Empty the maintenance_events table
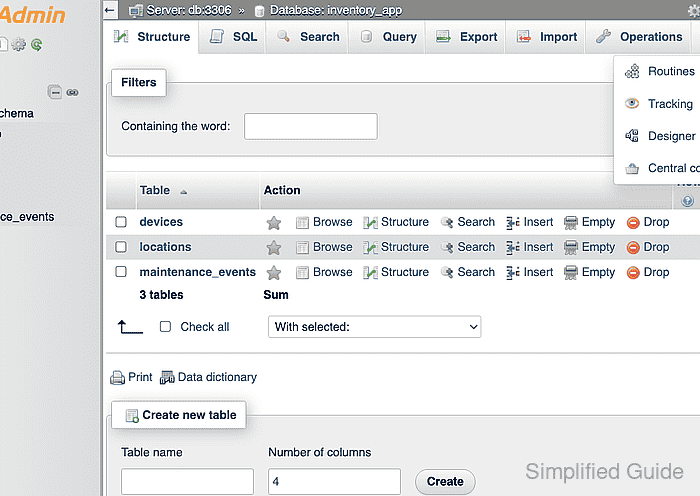 coord(589,272)
